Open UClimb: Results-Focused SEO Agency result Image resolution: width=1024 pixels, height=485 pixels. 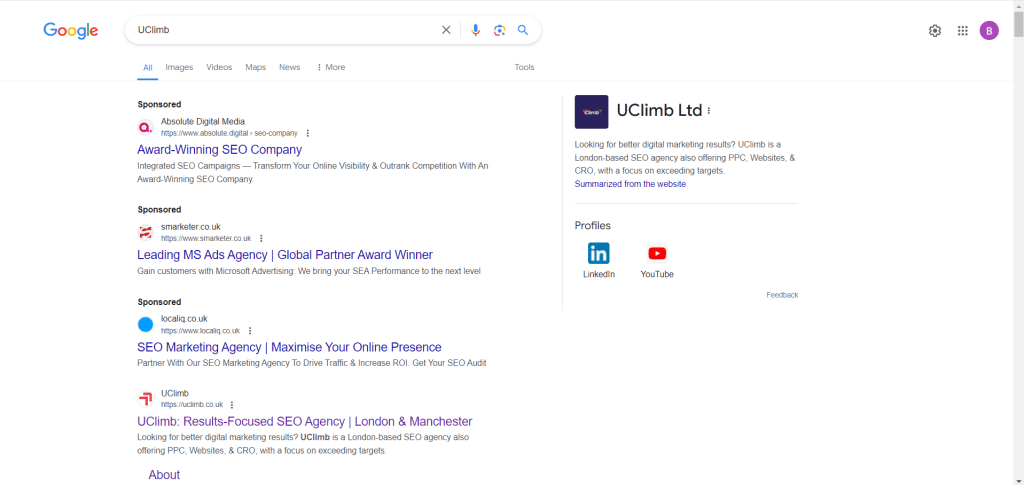[305, 421]
